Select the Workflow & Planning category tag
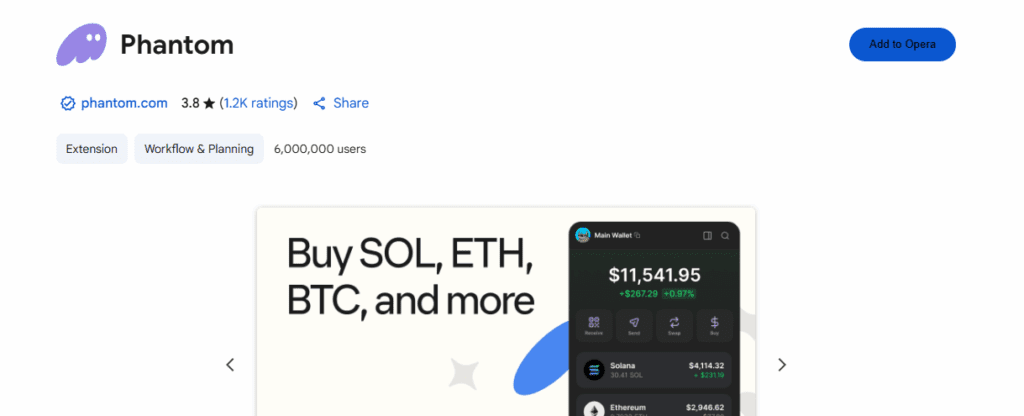Screen dimensions: 1024x416 [x=199, y=149]
